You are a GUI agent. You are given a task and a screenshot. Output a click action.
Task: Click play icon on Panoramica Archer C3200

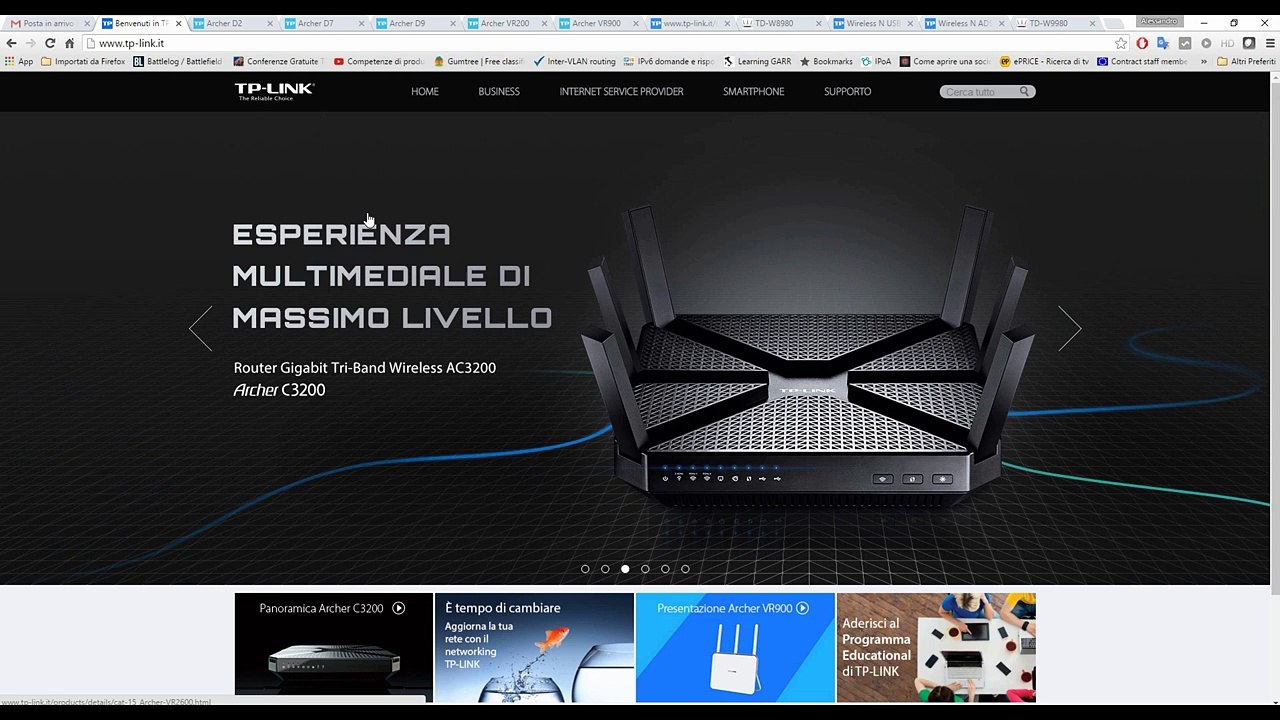coord(398,608)
